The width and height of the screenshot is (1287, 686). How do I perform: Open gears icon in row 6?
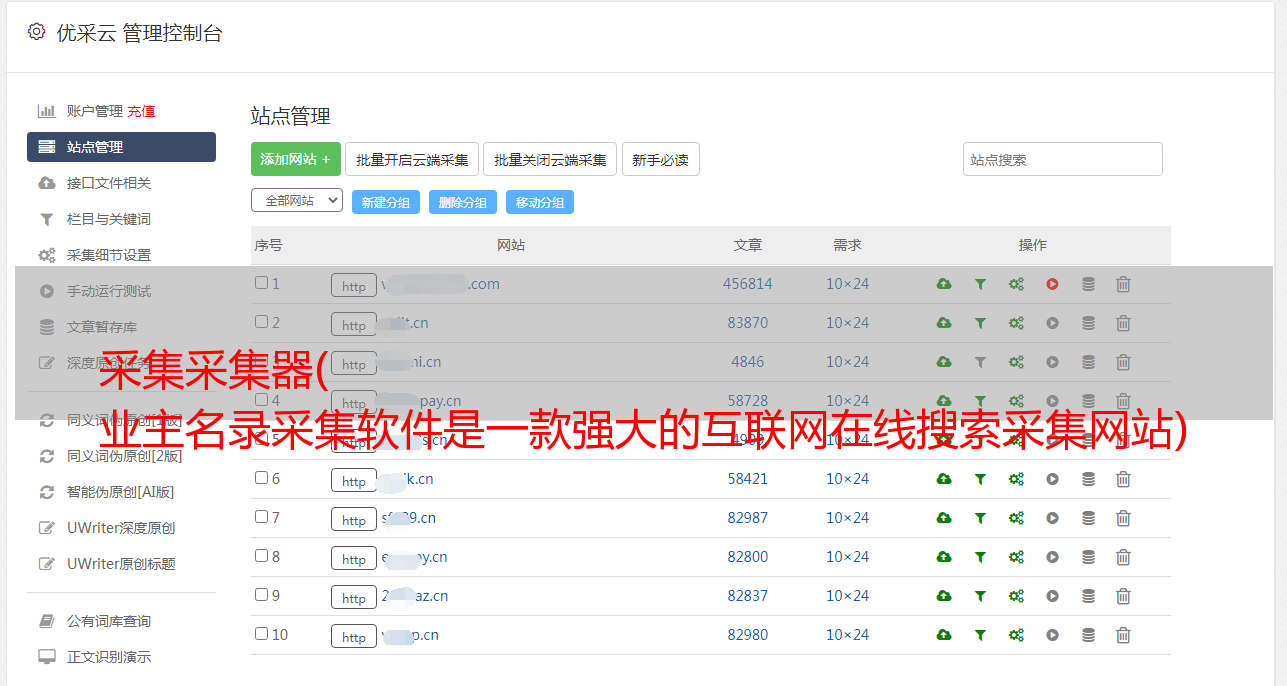tap(1016, 479)
